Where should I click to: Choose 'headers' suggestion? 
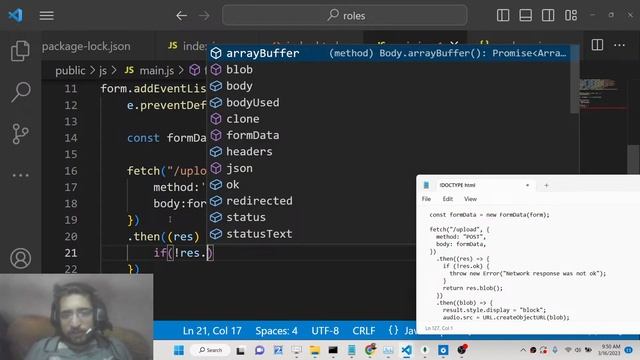pos(389,151)
